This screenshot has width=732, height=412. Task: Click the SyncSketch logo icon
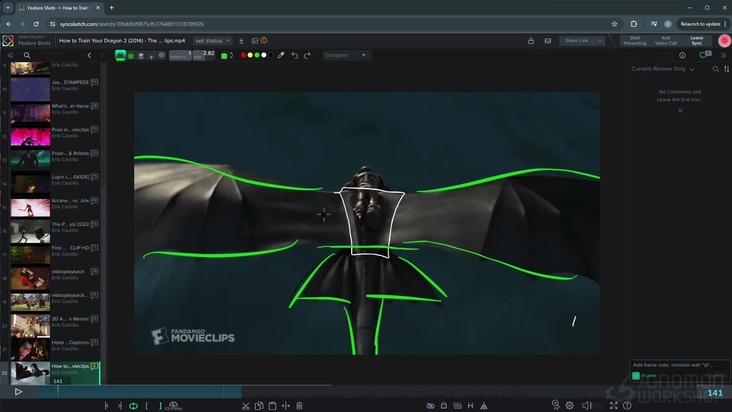click(8, 41)
